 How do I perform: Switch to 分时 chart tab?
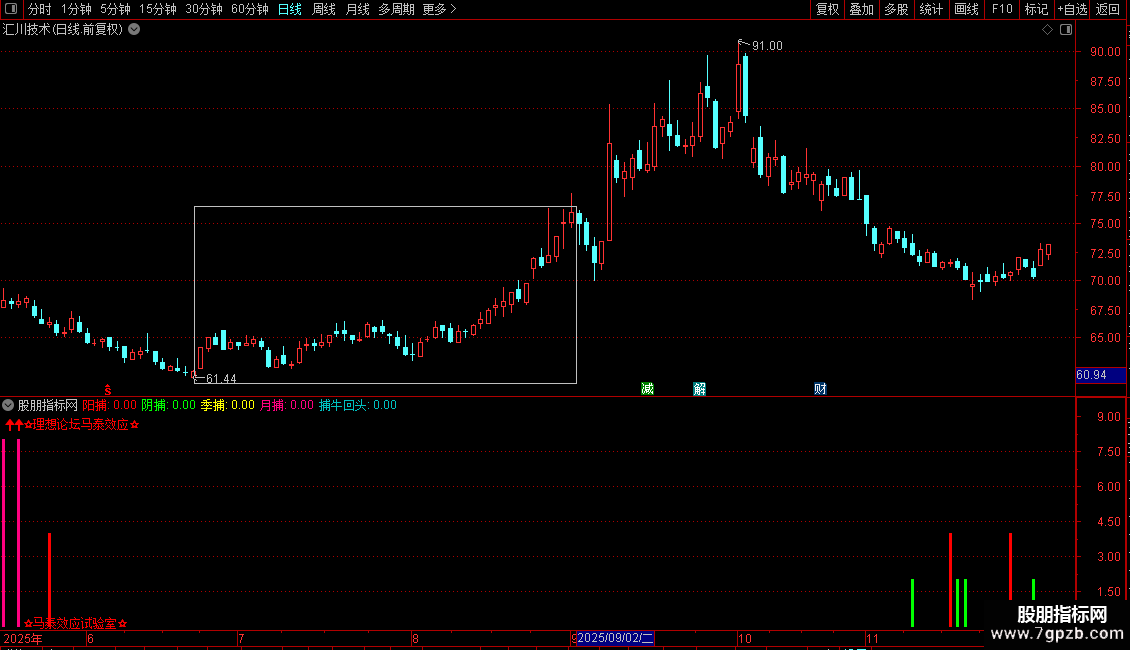(40, 9)
